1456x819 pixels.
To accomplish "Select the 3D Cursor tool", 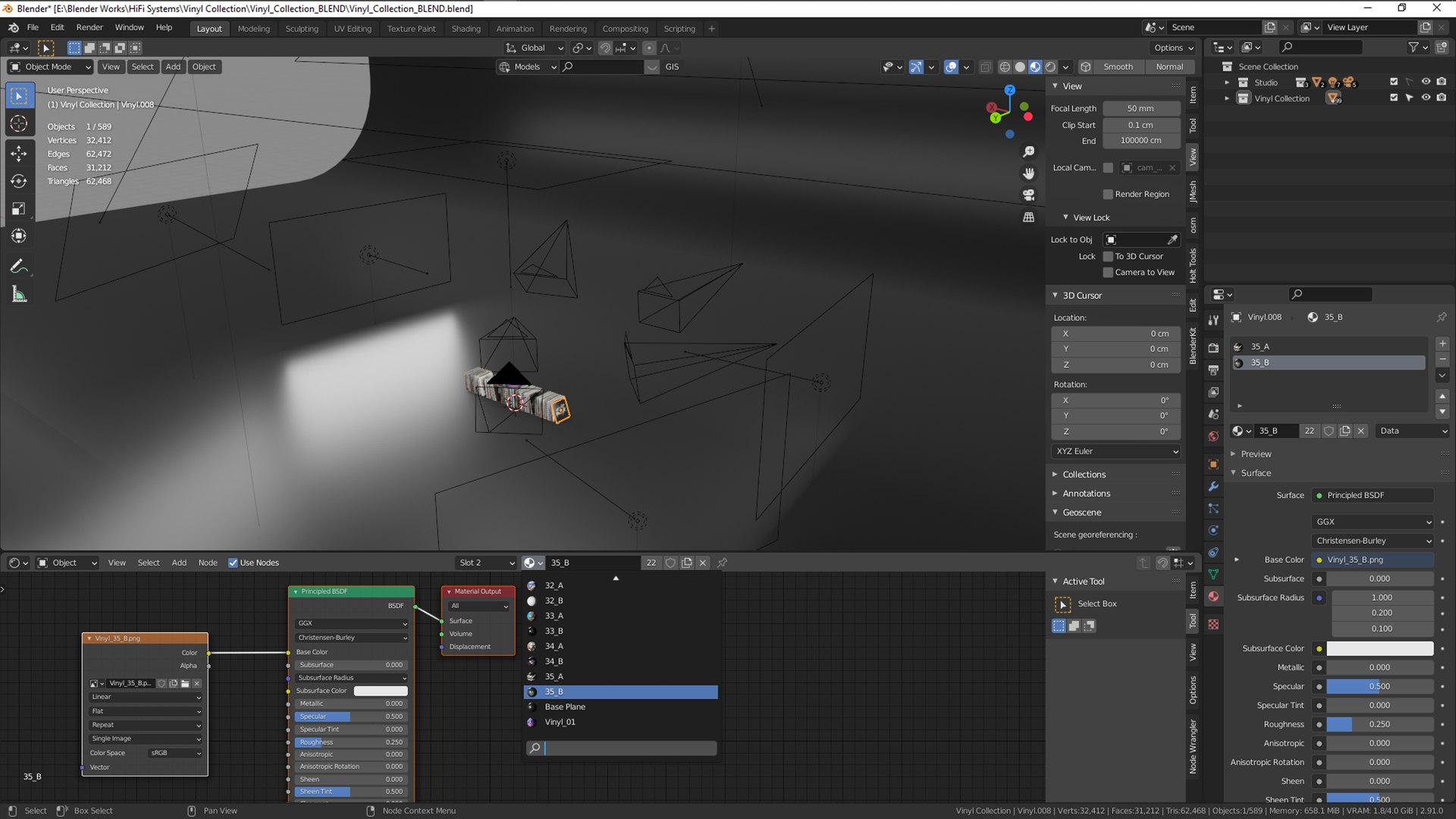I will [19, 124].
